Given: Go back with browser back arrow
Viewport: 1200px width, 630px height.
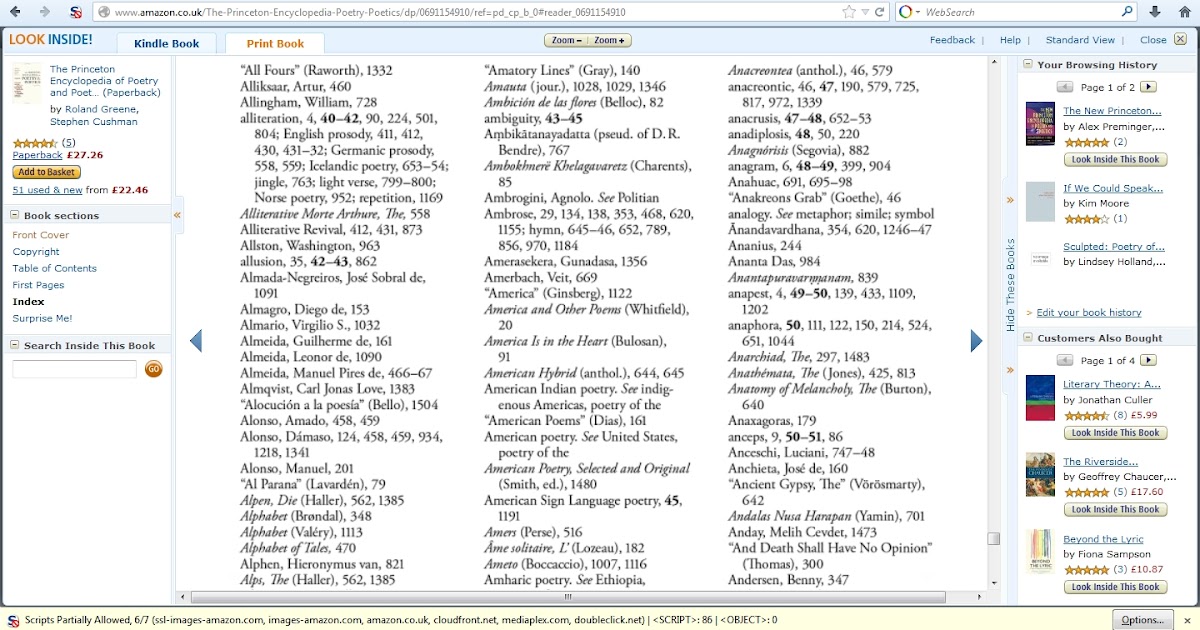Looking at the screenshot, I should point(15,12).
